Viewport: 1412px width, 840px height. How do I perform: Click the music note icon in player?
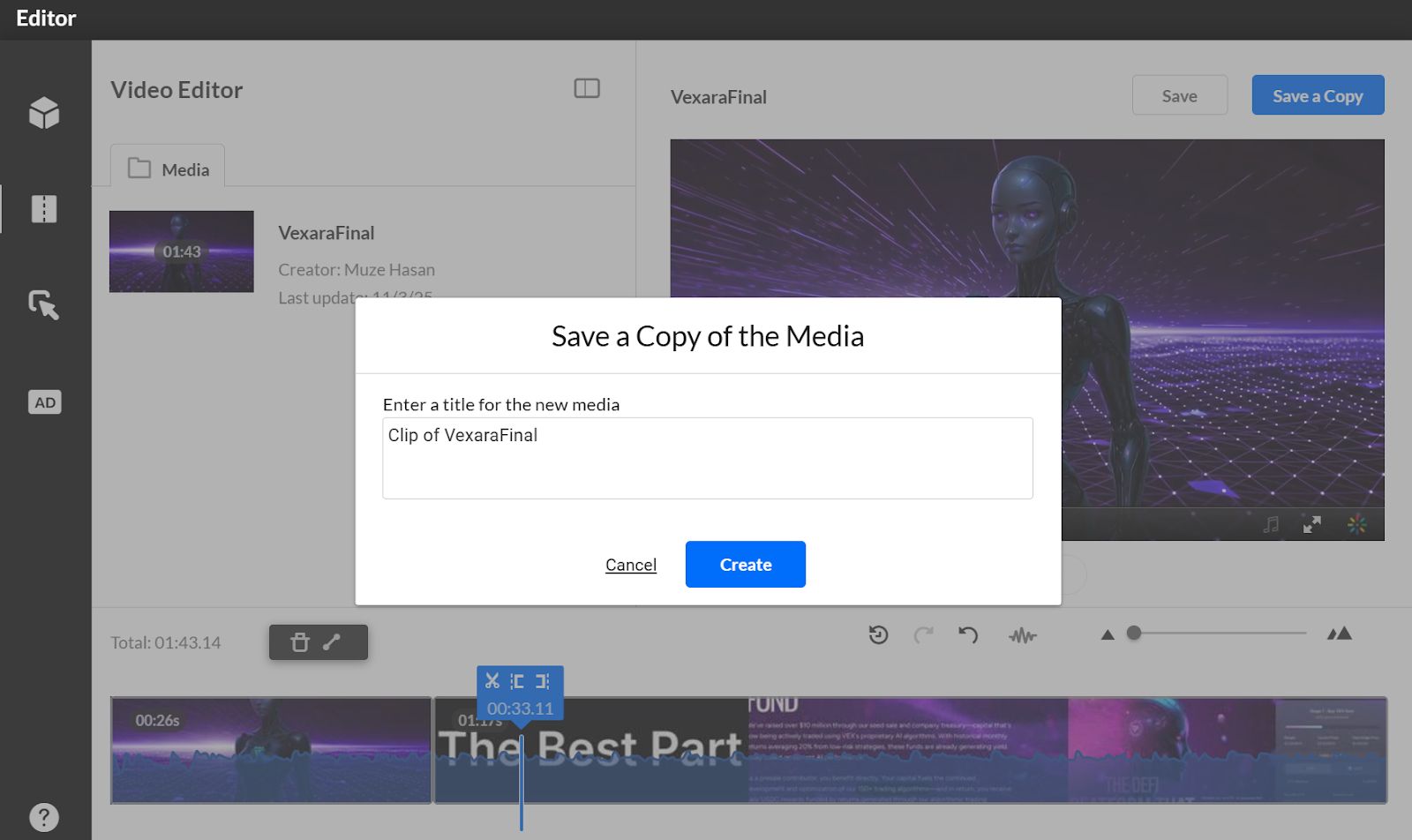point(1271,524)
